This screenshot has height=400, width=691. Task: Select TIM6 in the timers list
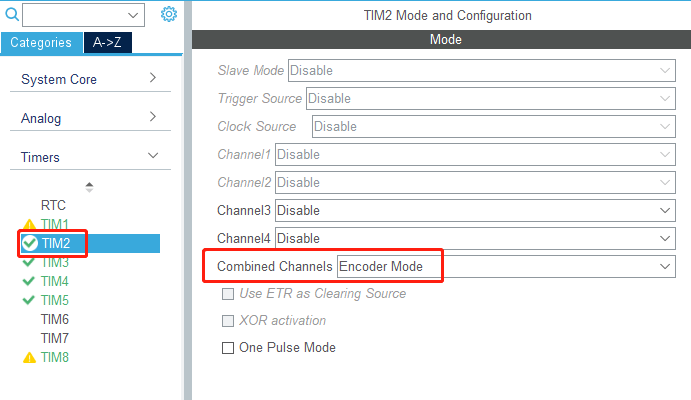55,319
